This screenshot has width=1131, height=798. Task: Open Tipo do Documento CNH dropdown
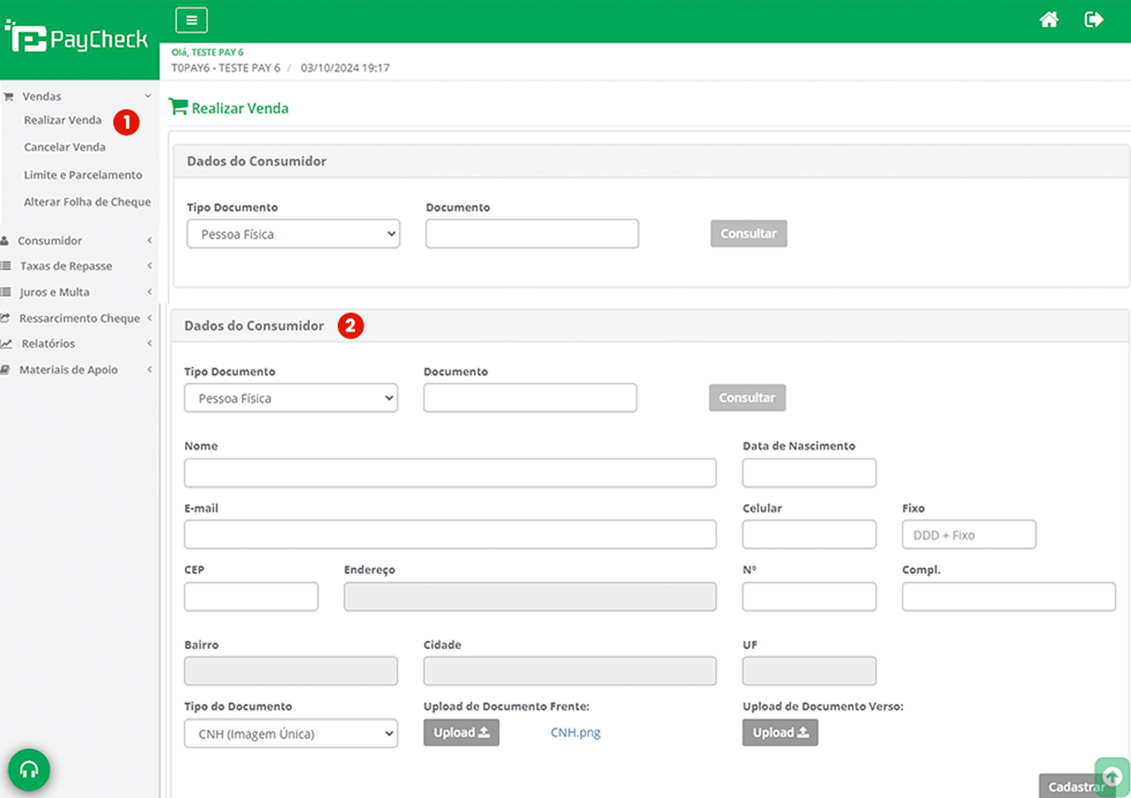pos(291,733)
